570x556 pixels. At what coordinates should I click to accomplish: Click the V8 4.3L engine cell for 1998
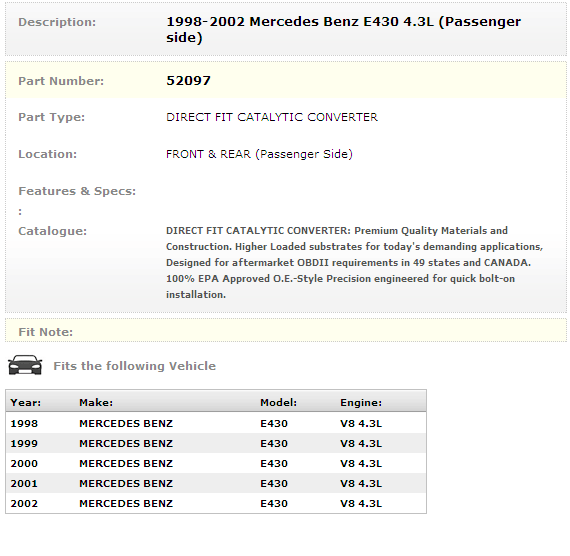coord(361,424)
